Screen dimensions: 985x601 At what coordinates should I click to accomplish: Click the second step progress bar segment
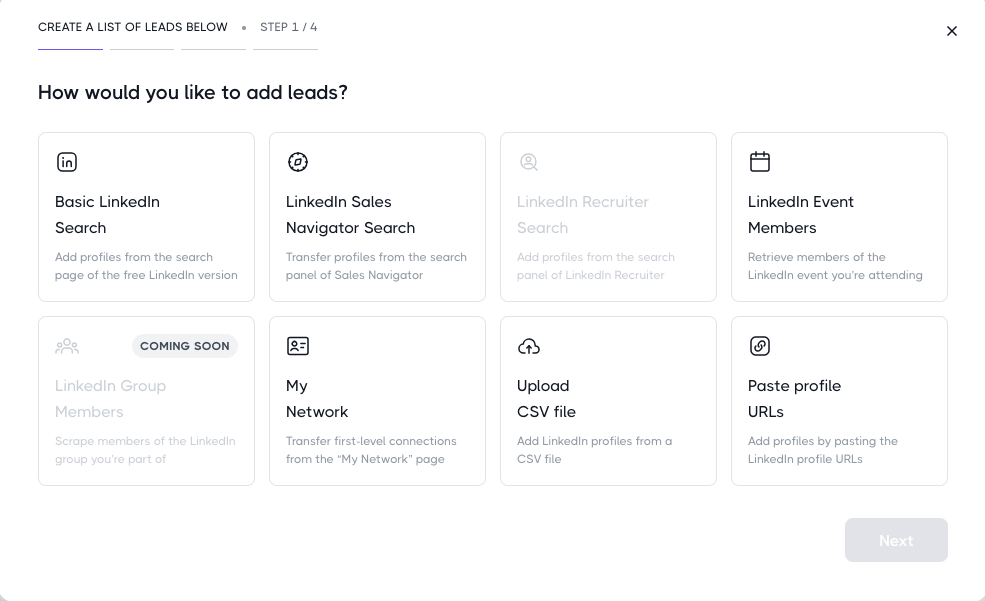(142, 49)
